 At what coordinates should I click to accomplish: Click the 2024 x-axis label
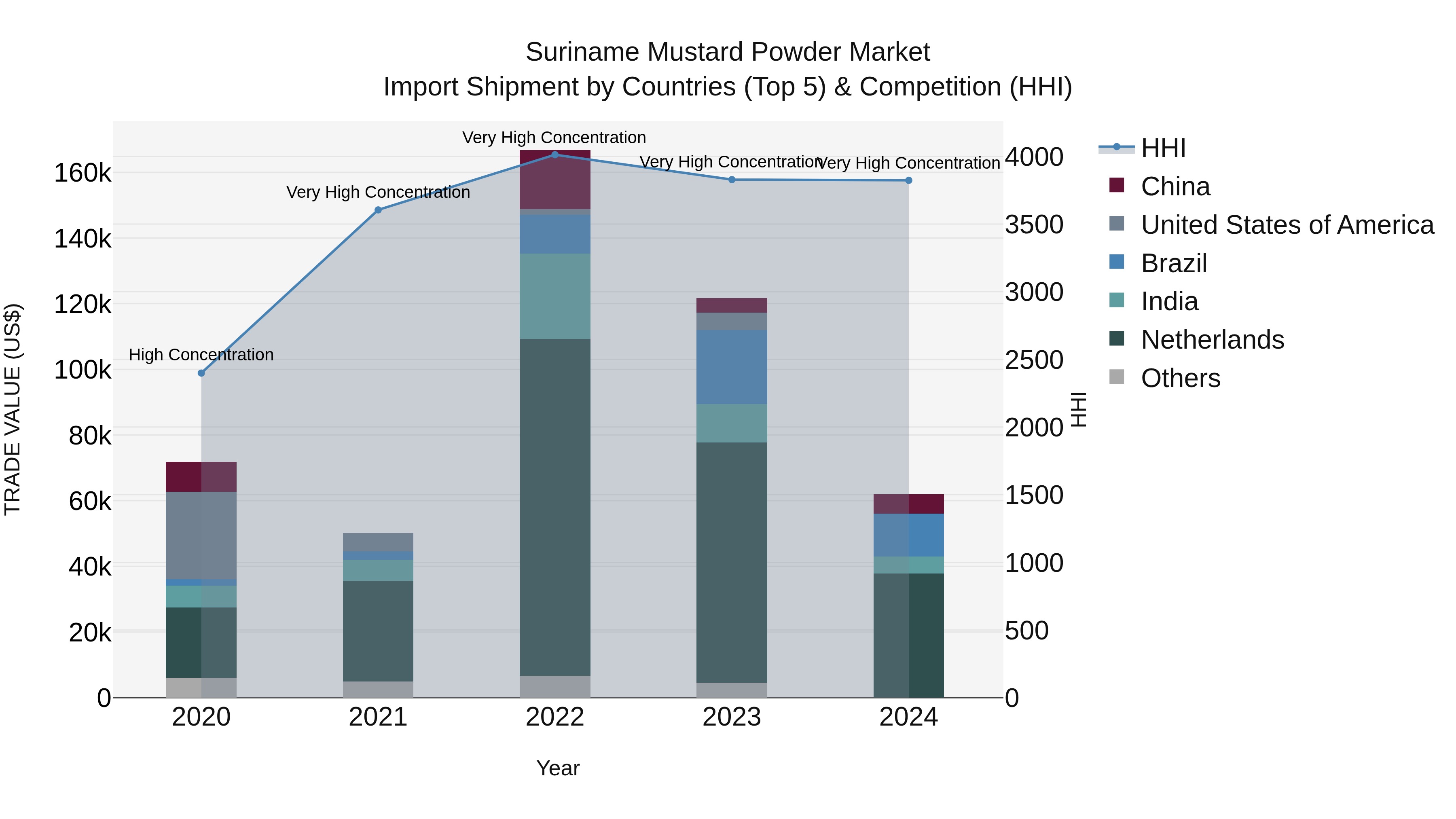tap(908, 717)
